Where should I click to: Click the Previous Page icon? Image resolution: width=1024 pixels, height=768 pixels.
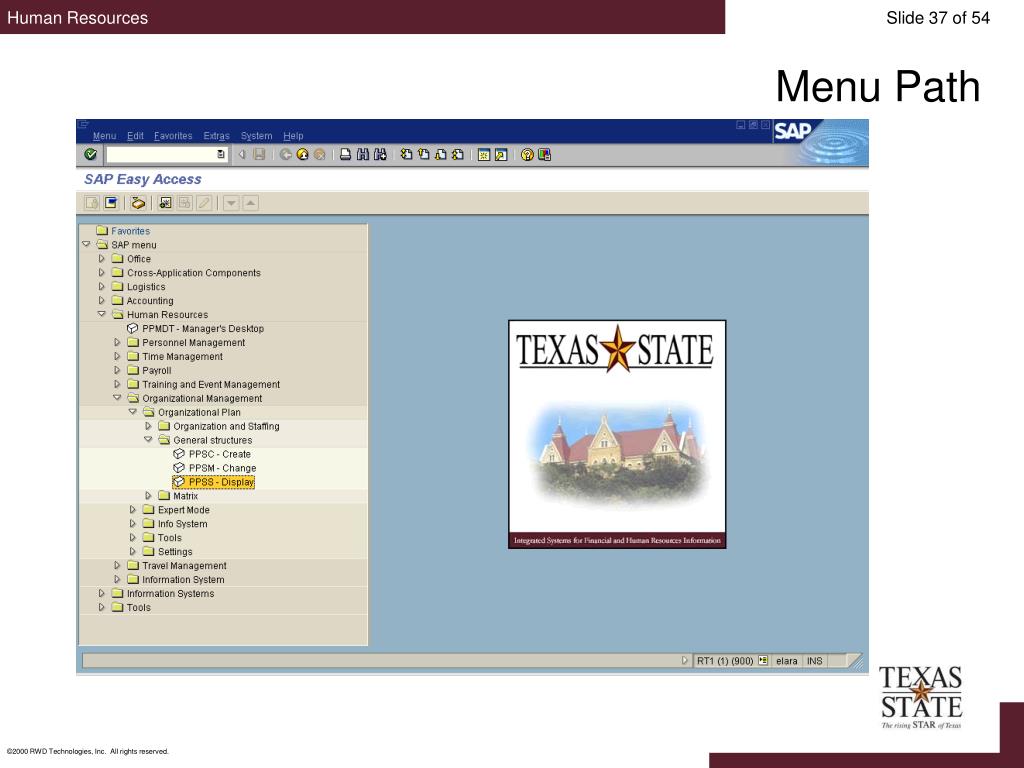click(424, 155)
